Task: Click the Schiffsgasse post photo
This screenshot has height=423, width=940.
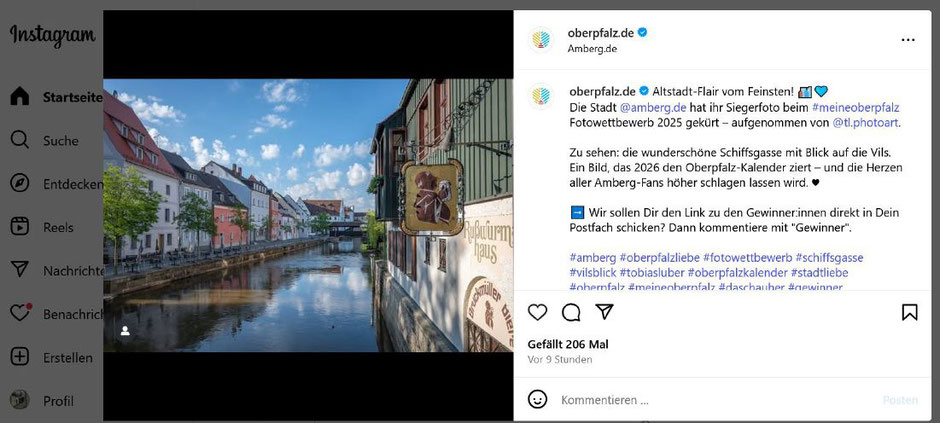Action: coord(308,215)
